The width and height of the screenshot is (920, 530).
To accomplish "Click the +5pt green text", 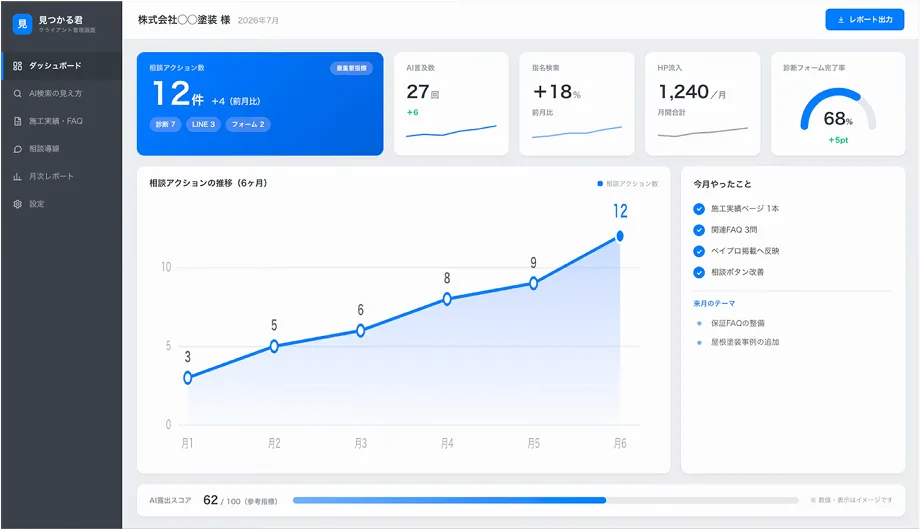I will [838, 140].
